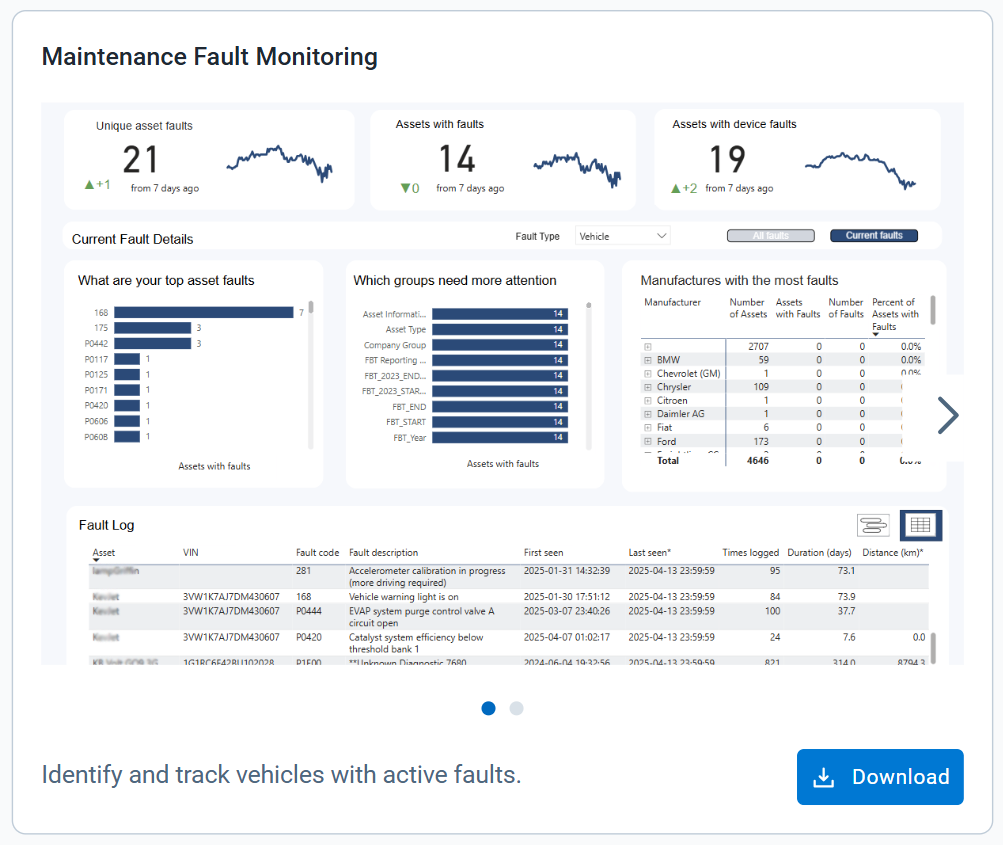Click the first carousel navigation dot
Image resolution: width=1003 pixels, height=845 pixels.
[488, 708]
